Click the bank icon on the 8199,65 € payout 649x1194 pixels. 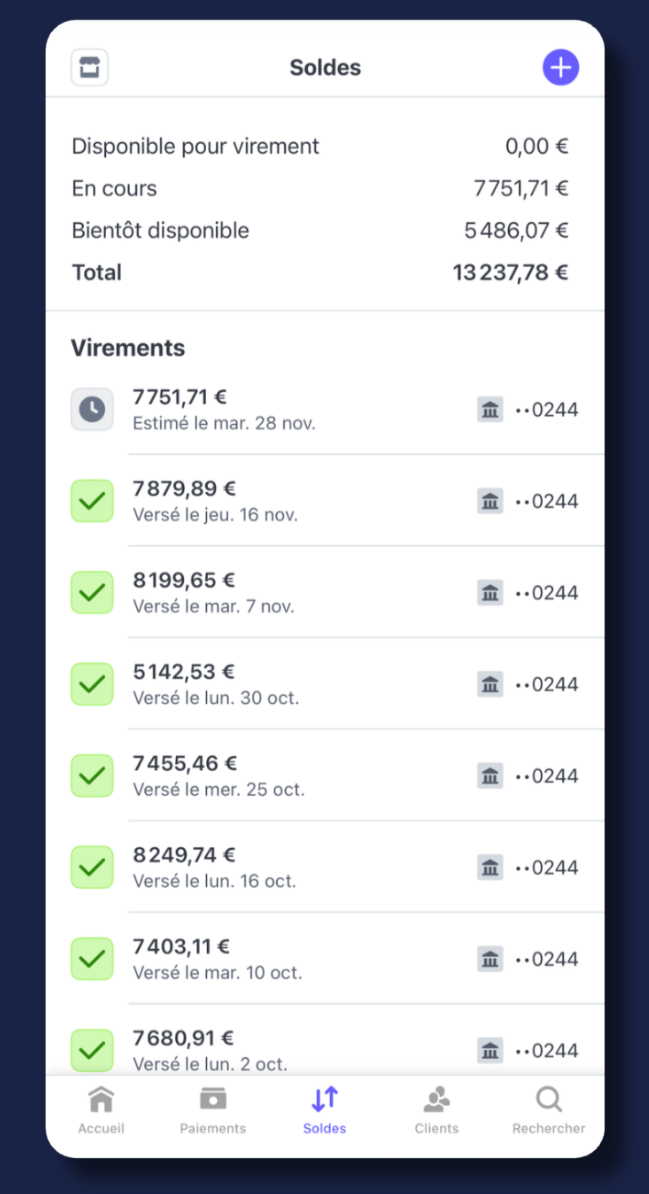(490, 593)
